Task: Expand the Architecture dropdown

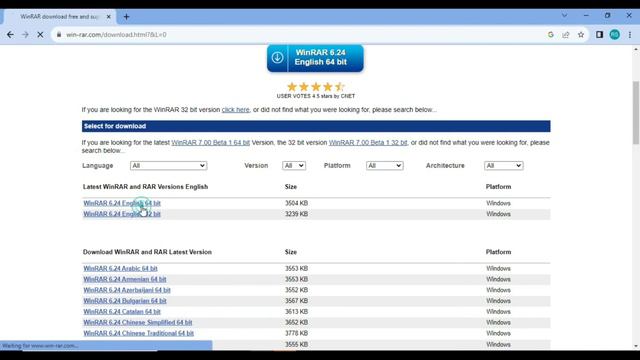Action: click(504, 165)
